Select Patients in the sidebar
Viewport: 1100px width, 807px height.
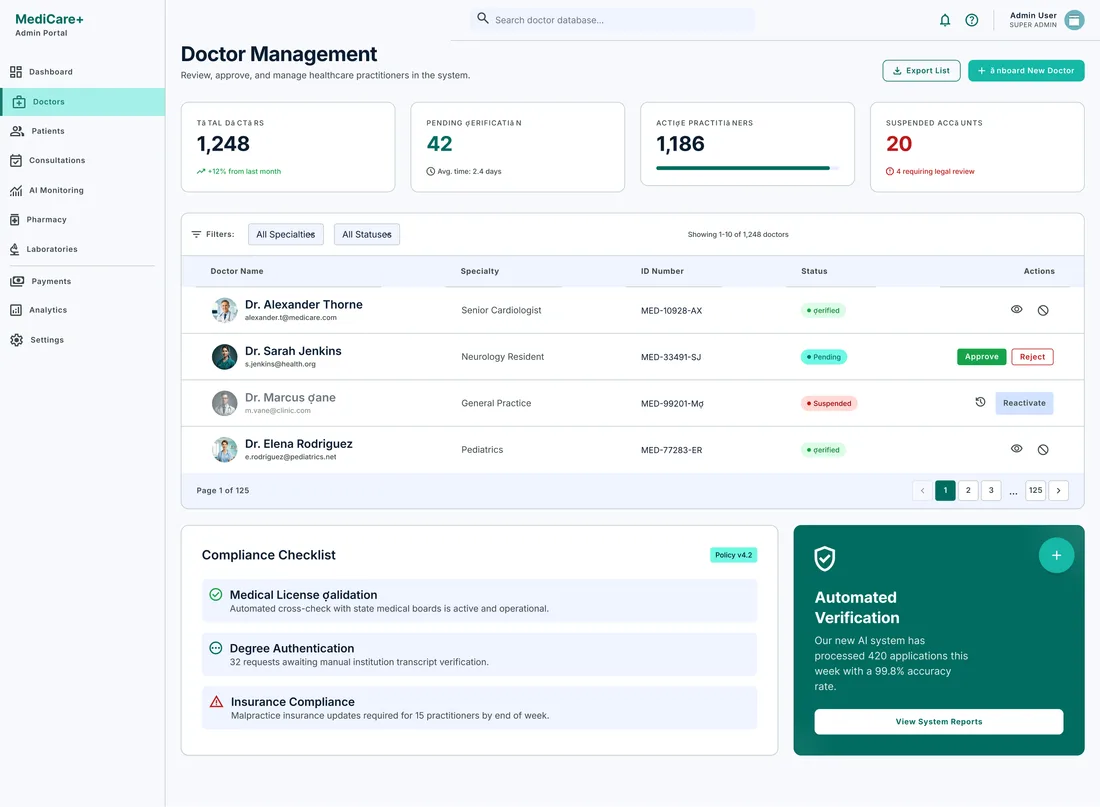pos(83,131)
